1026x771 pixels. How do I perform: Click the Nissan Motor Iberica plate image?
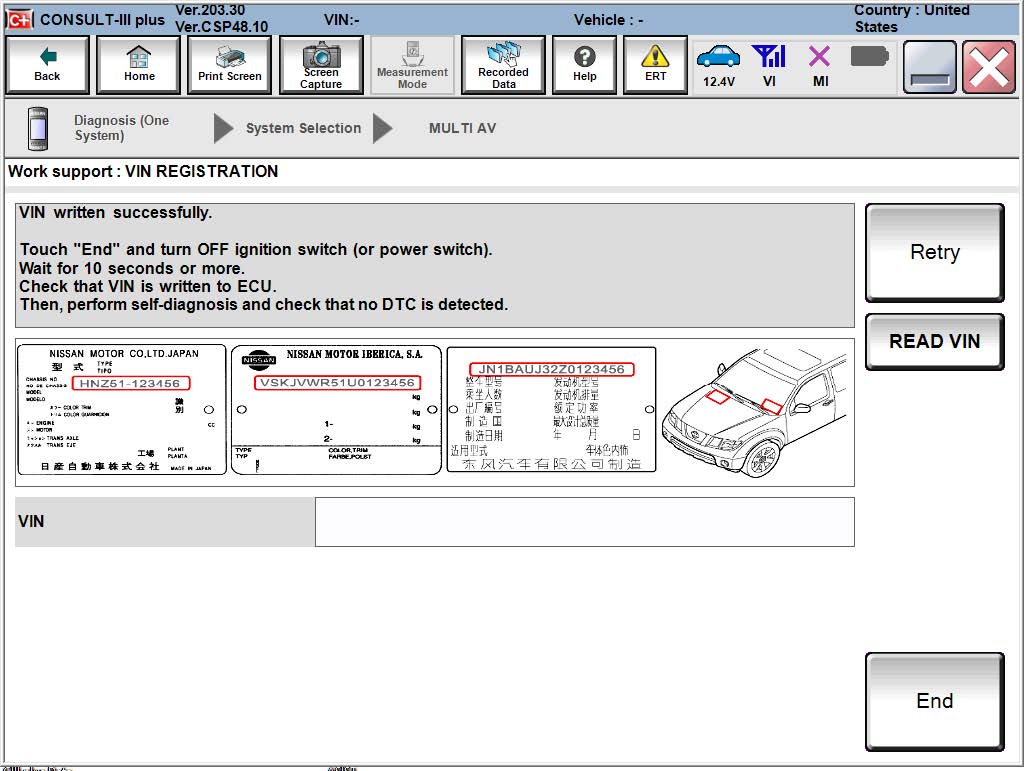tap(336, 410)
